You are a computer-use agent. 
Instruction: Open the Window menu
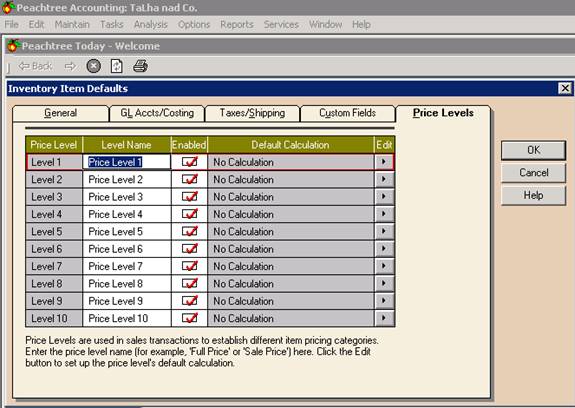point(325,25)
